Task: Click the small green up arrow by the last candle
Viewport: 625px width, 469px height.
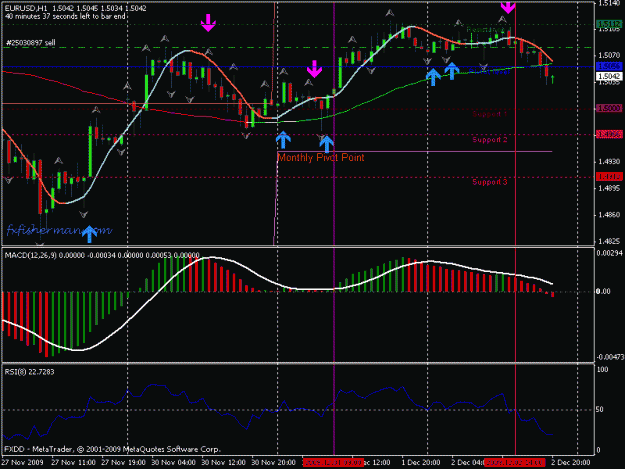Action: point(553,80)
